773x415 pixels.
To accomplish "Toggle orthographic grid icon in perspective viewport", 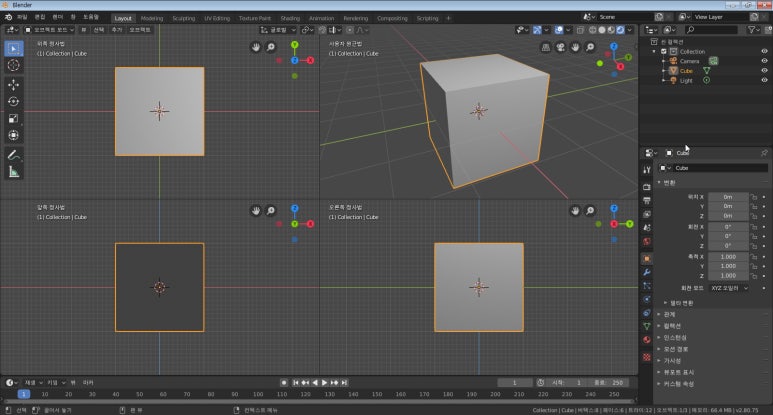I will pos(546,47).
